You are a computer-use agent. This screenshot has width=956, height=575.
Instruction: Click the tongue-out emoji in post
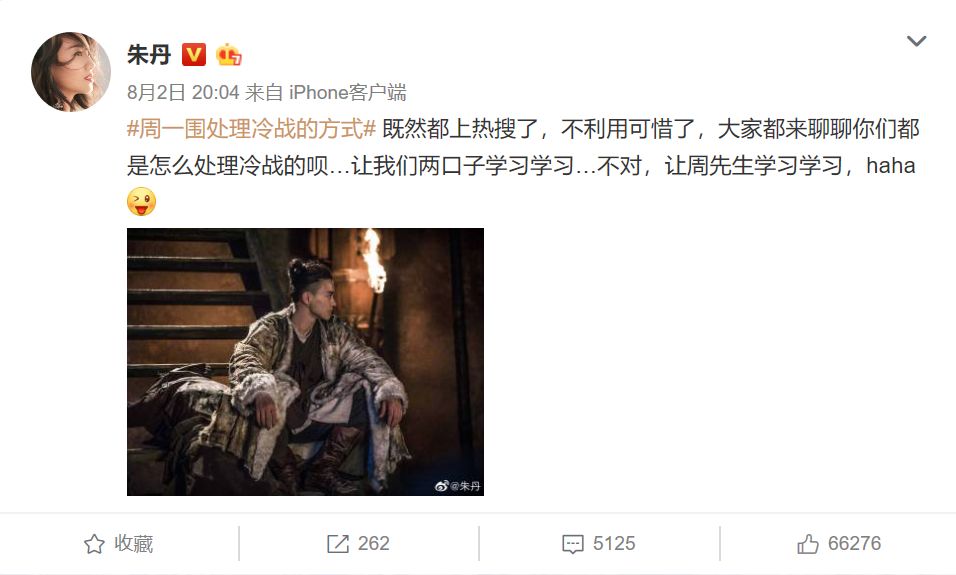click(141, 202)
